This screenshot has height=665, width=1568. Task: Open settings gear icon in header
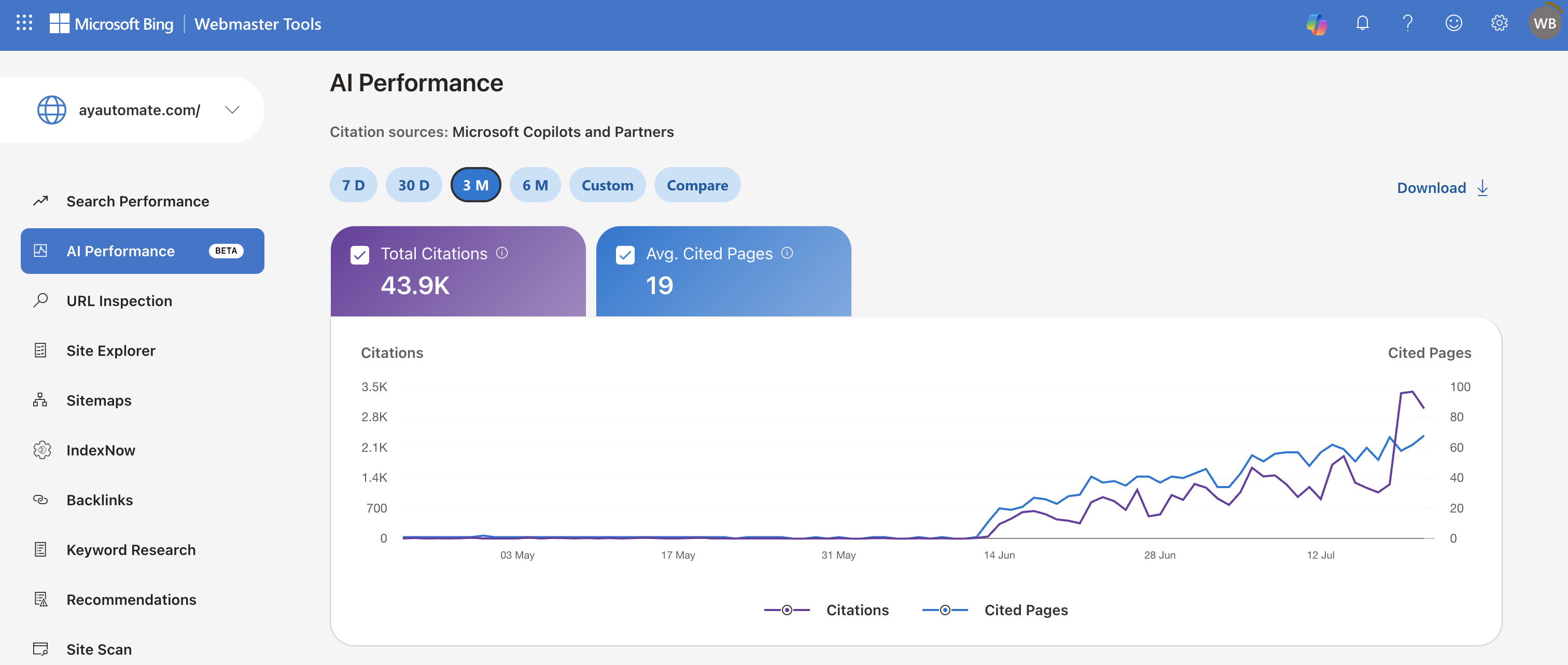pyautogui.click(x=1499, y=23)
